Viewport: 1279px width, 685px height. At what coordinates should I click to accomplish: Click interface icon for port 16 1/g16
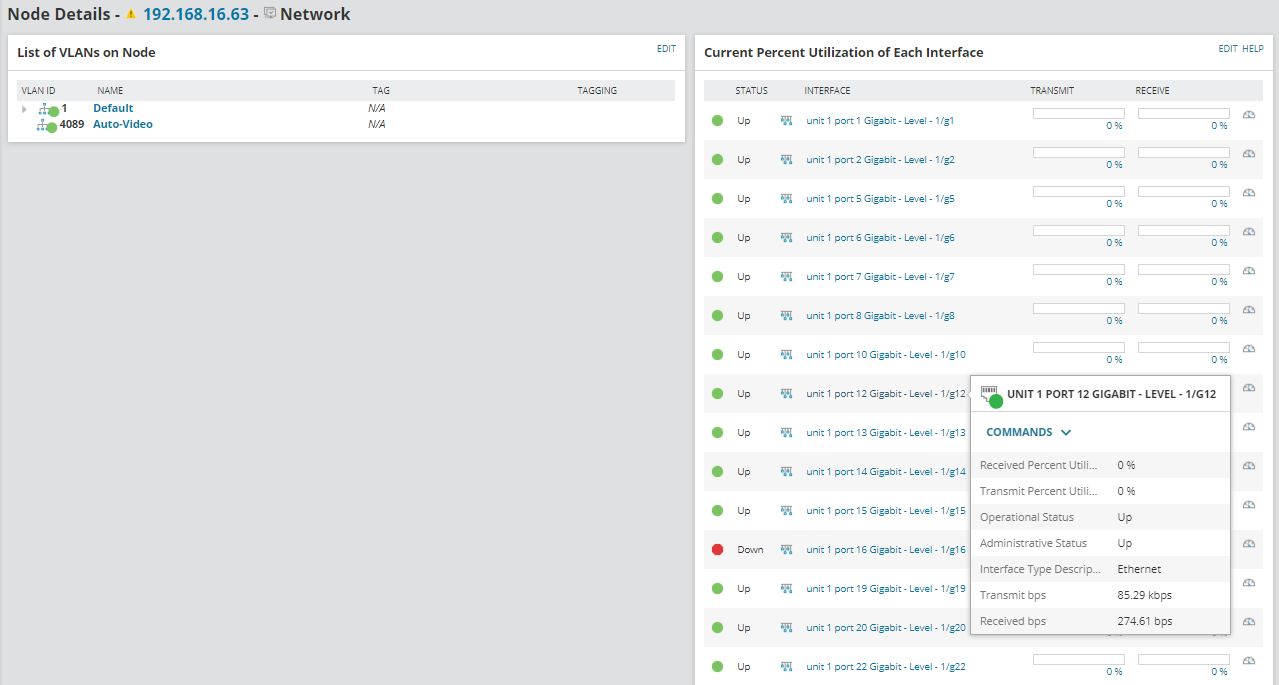pos(786,550)
